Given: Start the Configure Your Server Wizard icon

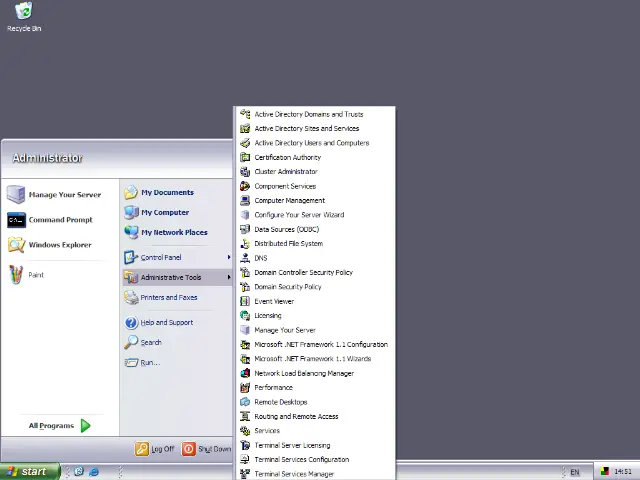Looking at the screenshot, I should point(245,215).
